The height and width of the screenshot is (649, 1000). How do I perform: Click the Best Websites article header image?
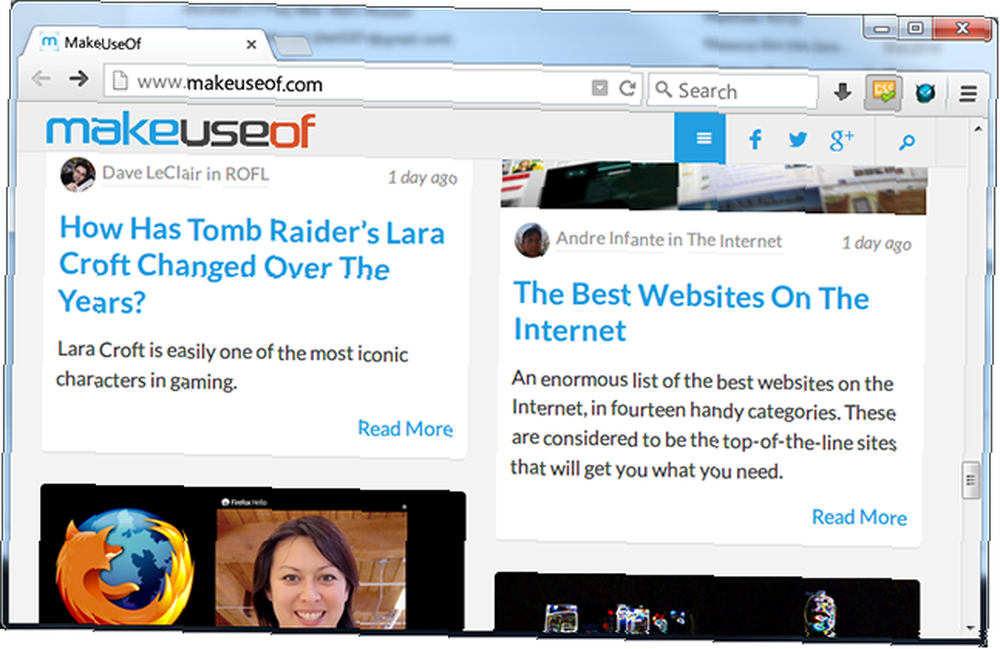click(x=714, y=186)
